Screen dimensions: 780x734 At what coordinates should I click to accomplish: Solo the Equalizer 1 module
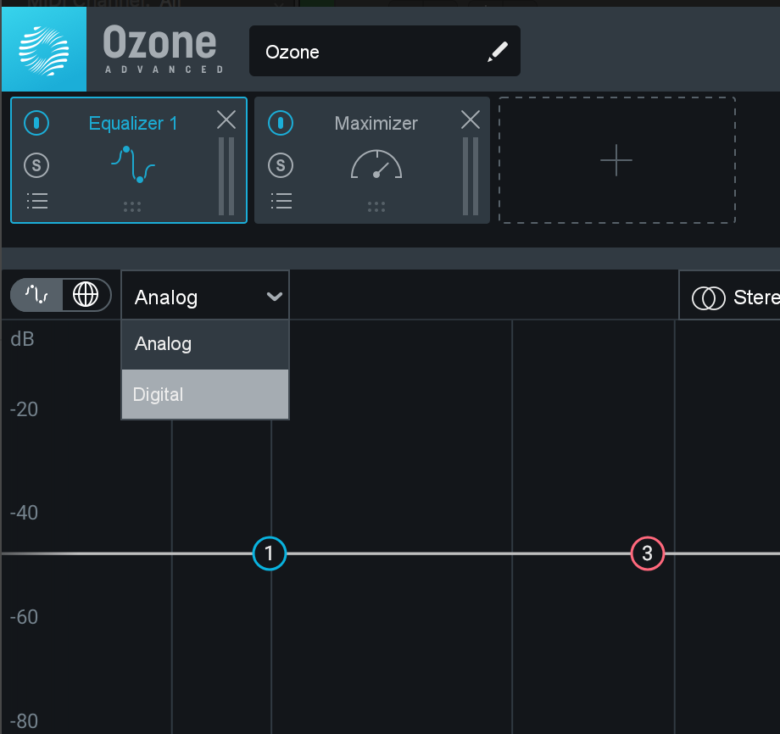pyautogui.click(x=36, y=165)
